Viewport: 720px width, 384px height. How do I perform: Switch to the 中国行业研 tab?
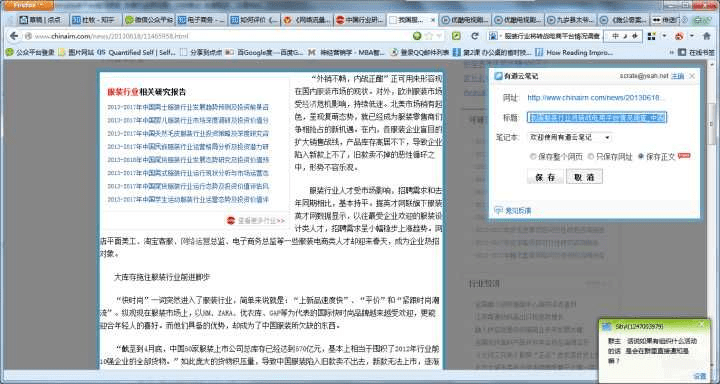pyautogui.click(x=359, y=20)
